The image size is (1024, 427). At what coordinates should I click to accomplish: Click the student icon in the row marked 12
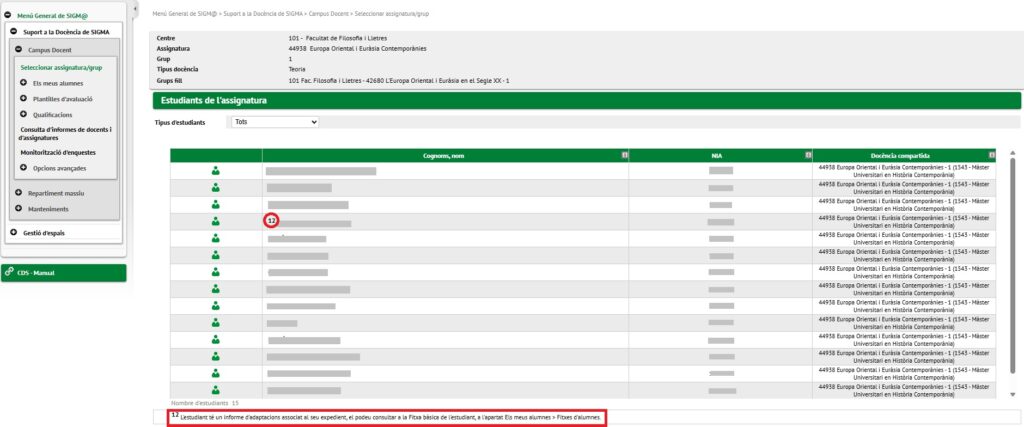(x=216, y=221)
